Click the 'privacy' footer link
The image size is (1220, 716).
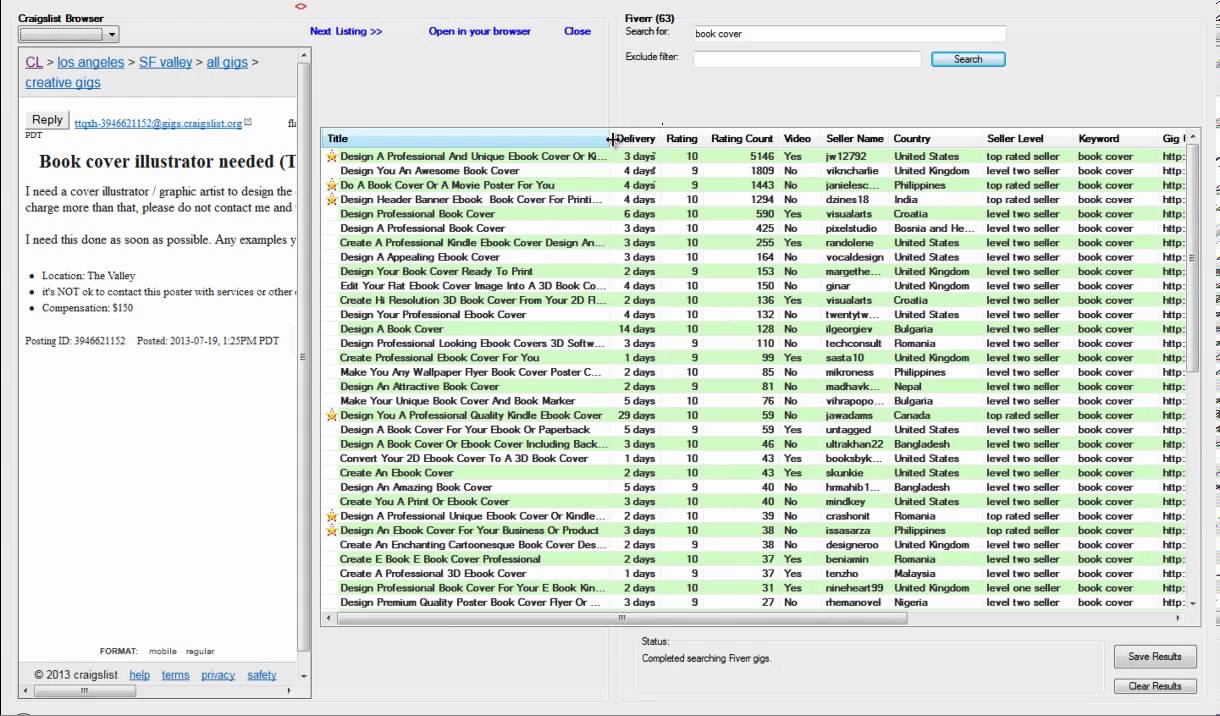click(x=218, y=675)
